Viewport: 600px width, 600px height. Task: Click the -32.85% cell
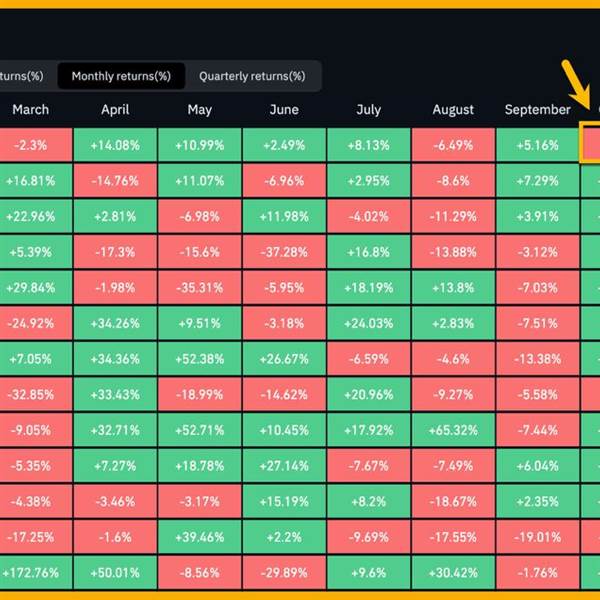(x=36, y=394)
